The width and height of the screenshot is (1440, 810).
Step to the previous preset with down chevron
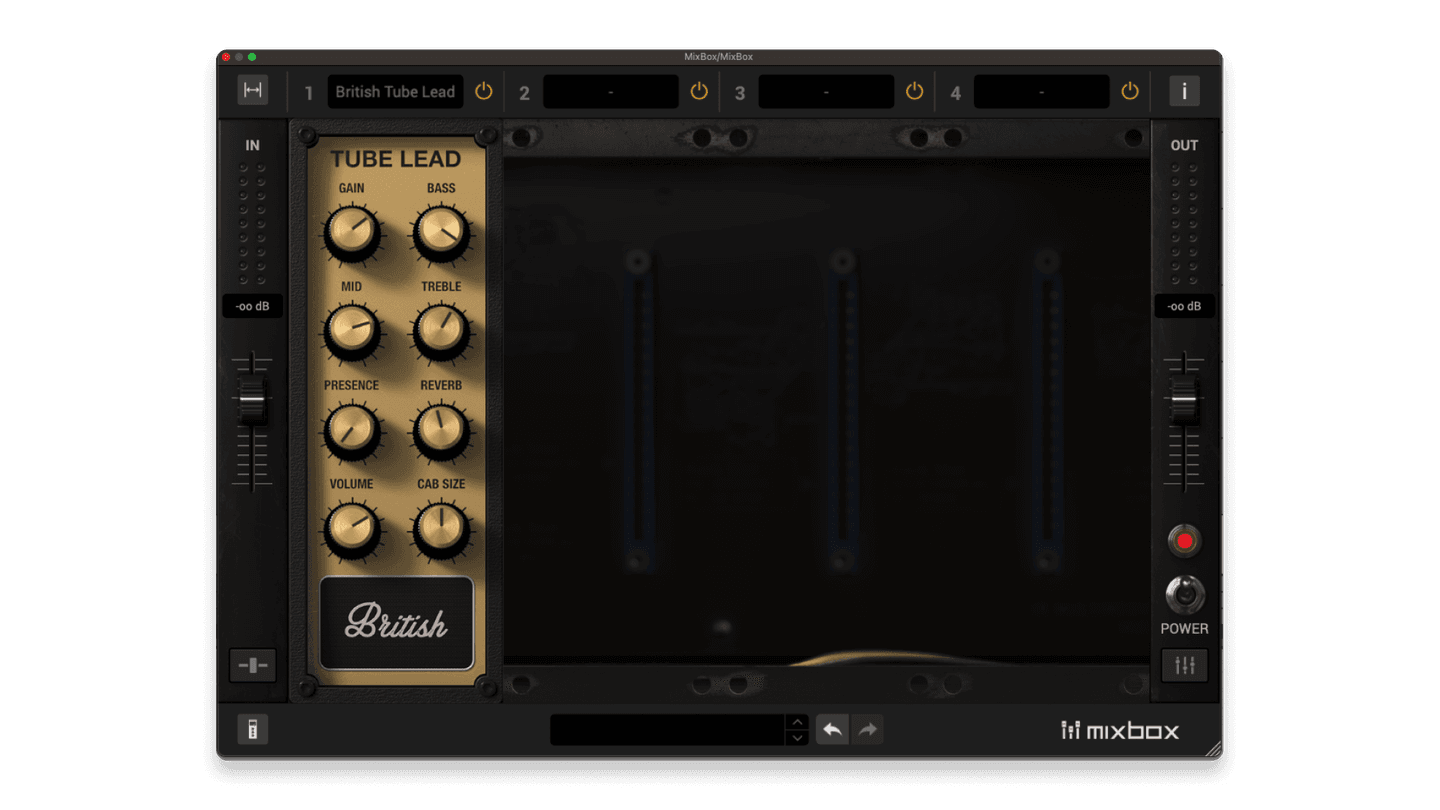[797, 738]
